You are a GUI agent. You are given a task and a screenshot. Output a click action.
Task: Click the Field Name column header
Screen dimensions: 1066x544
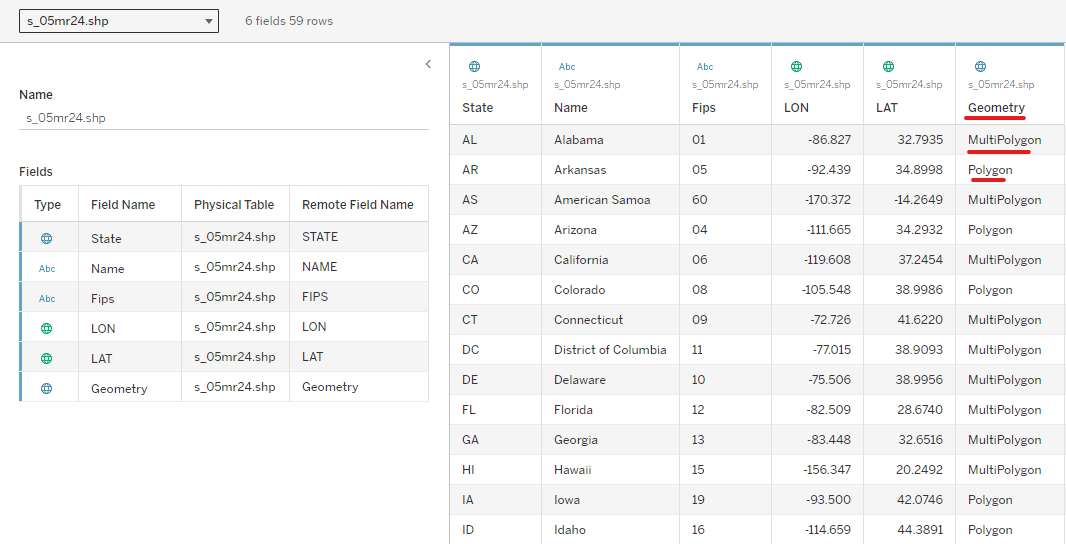tap(123, 205)
